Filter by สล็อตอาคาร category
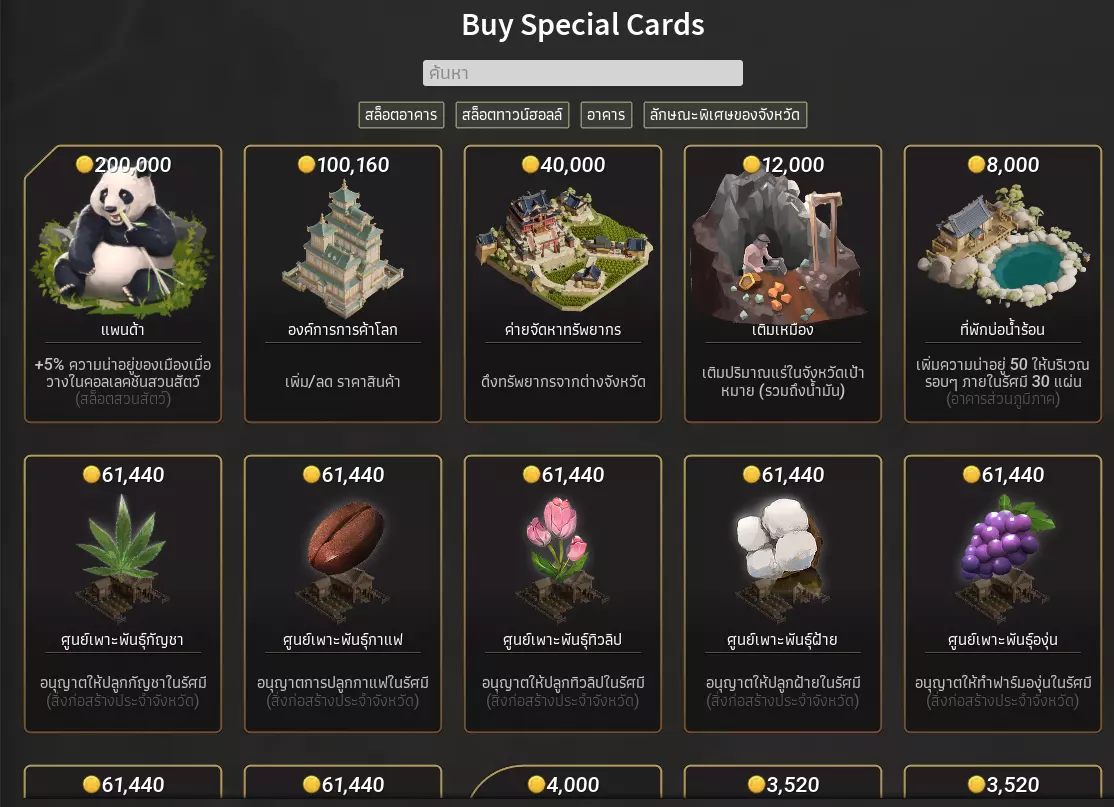This screenshot has height=807, width=1114. (x=401, y=115)
